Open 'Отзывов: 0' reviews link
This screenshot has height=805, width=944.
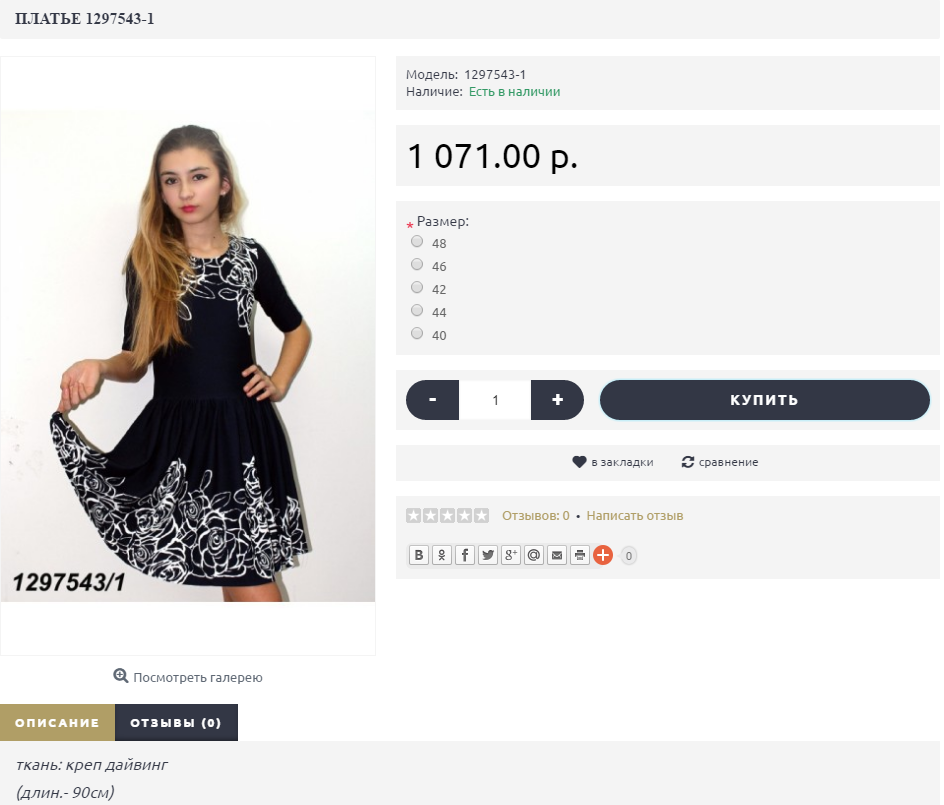(536, 515)
